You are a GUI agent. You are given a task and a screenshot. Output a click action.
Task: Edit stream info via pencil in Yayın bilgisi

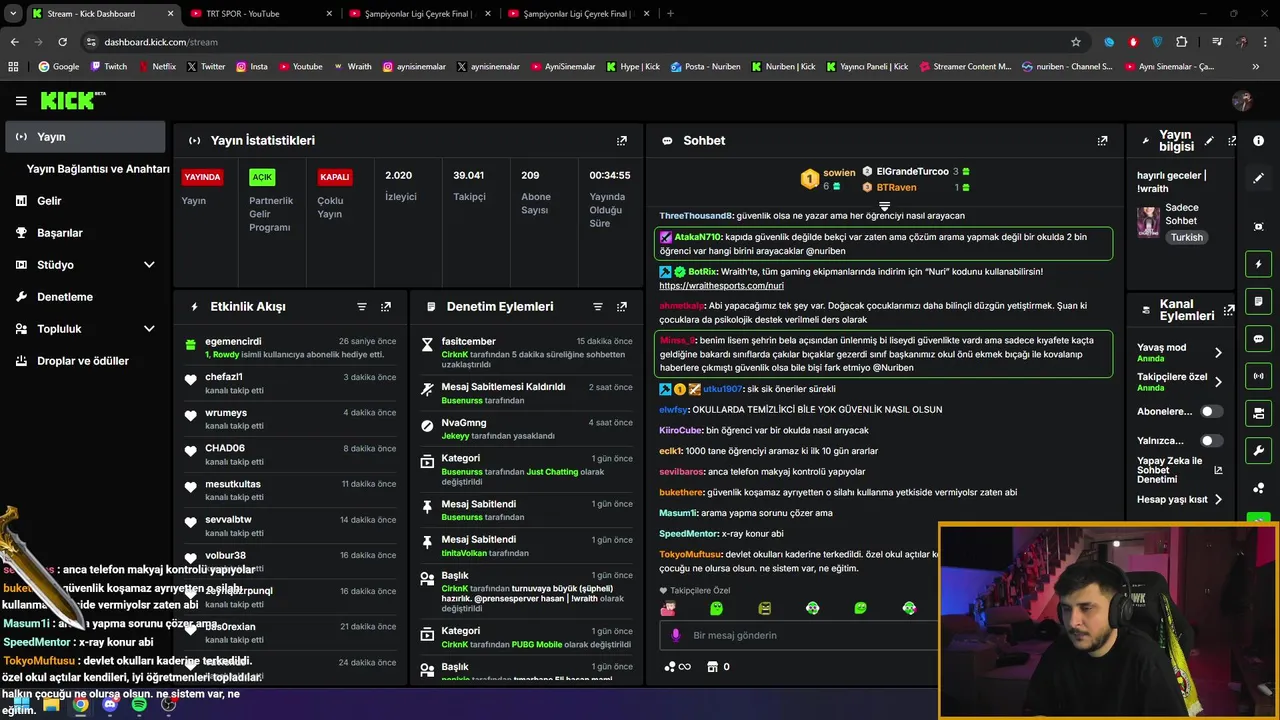tap(1209, 141)
